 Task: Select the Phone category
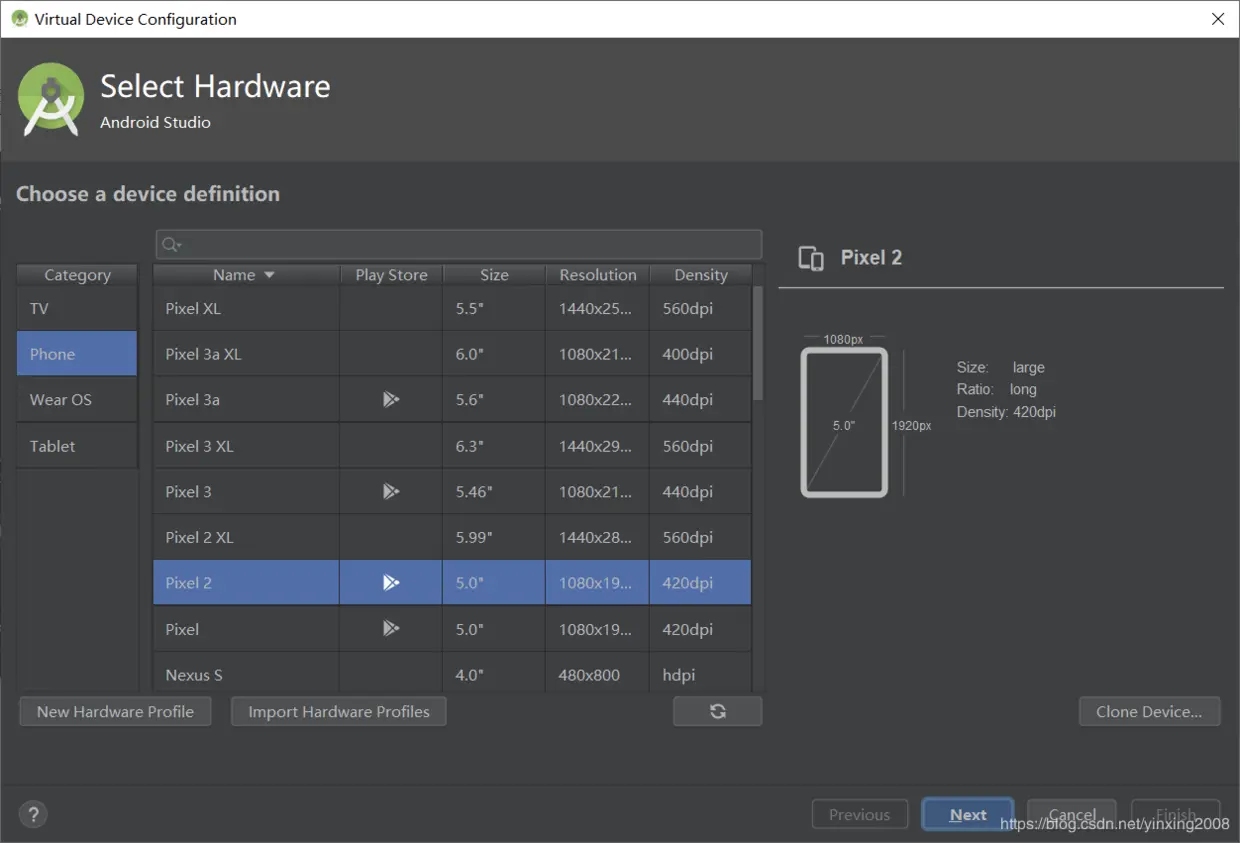pos(77,354)
